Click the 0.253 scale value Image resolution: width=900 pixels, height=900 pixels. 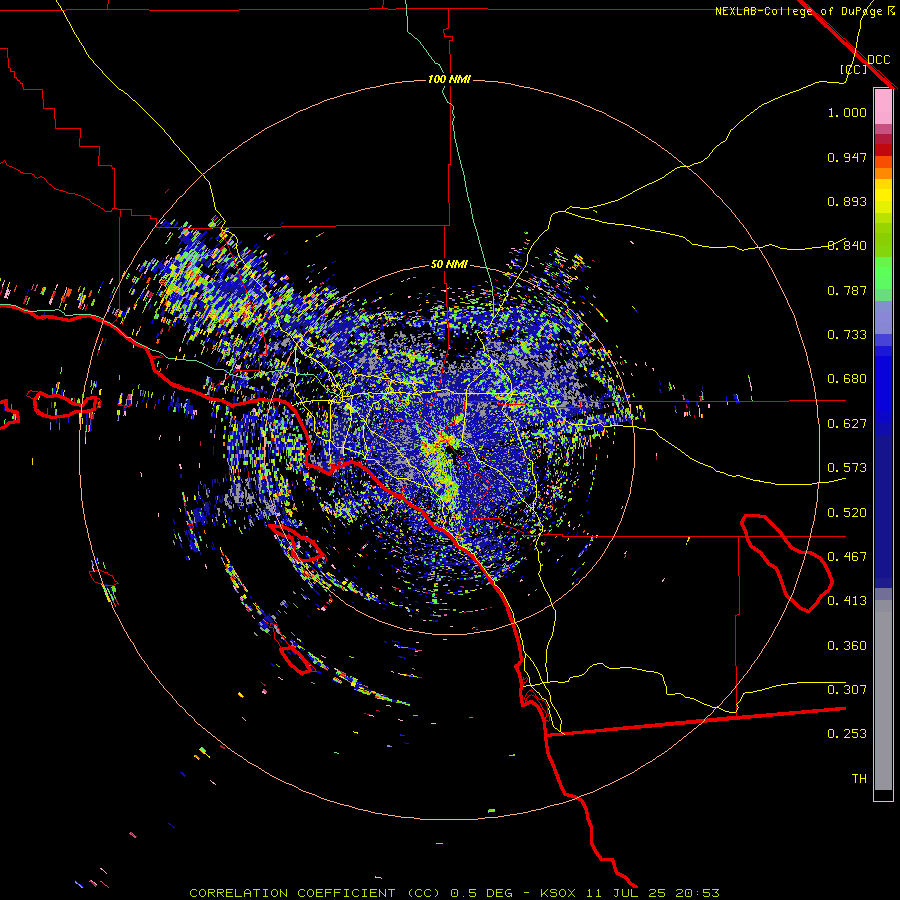pos(847,734)
